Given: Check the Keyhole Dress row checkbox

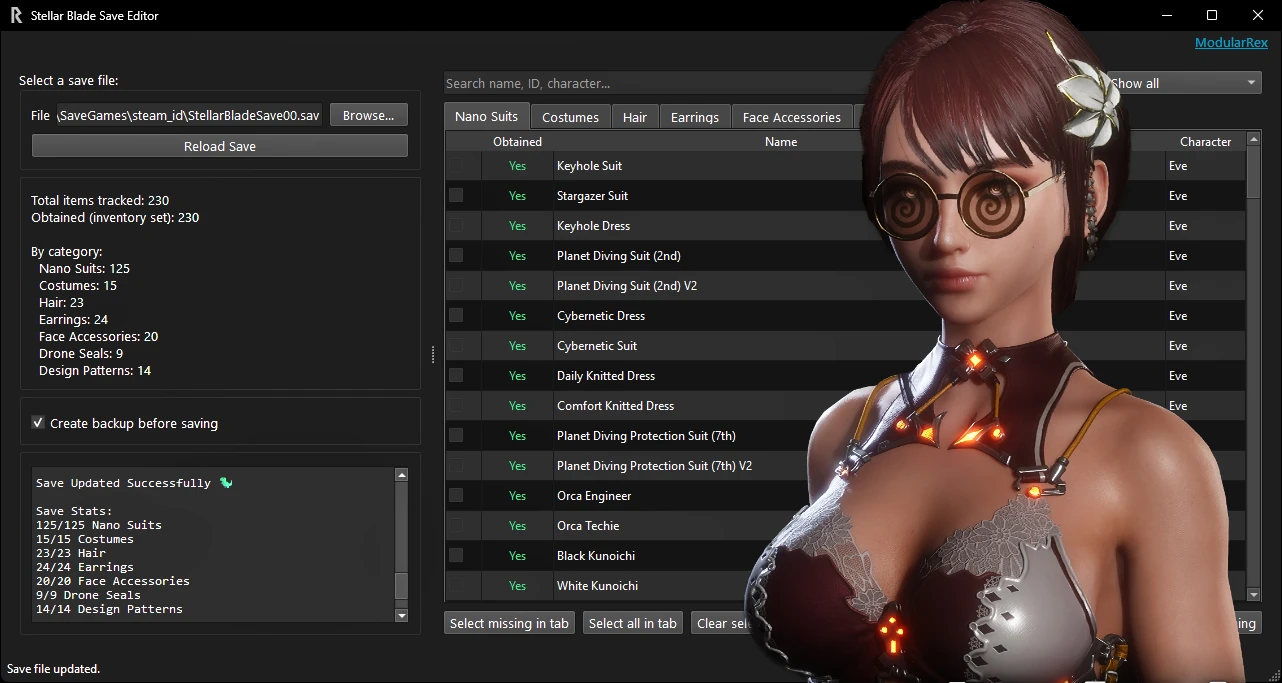Looking at the screenshot, I should click(x=456, y=226).
